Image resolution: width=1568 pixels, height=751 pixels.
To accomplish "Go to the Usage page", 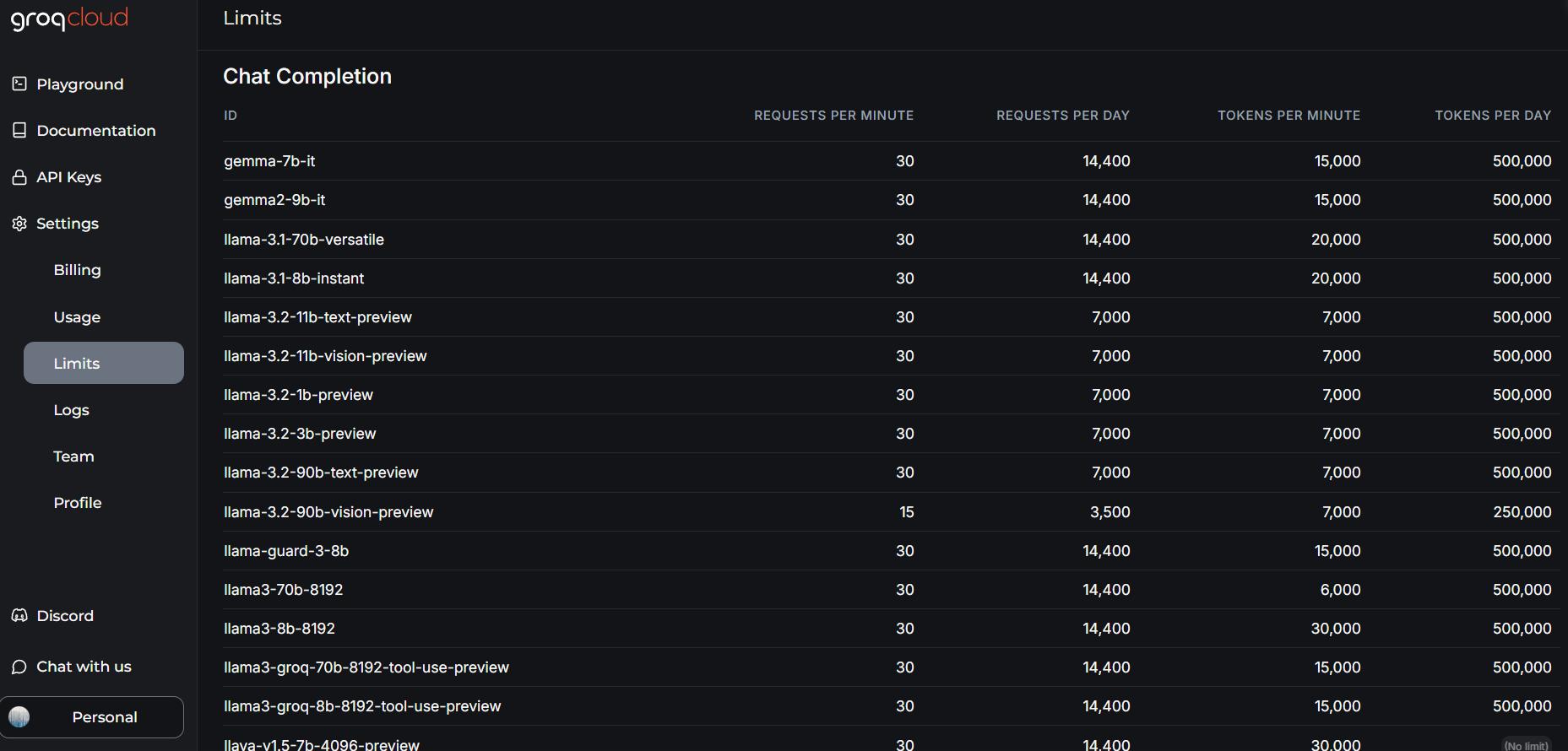I will (x=77, y=317).
